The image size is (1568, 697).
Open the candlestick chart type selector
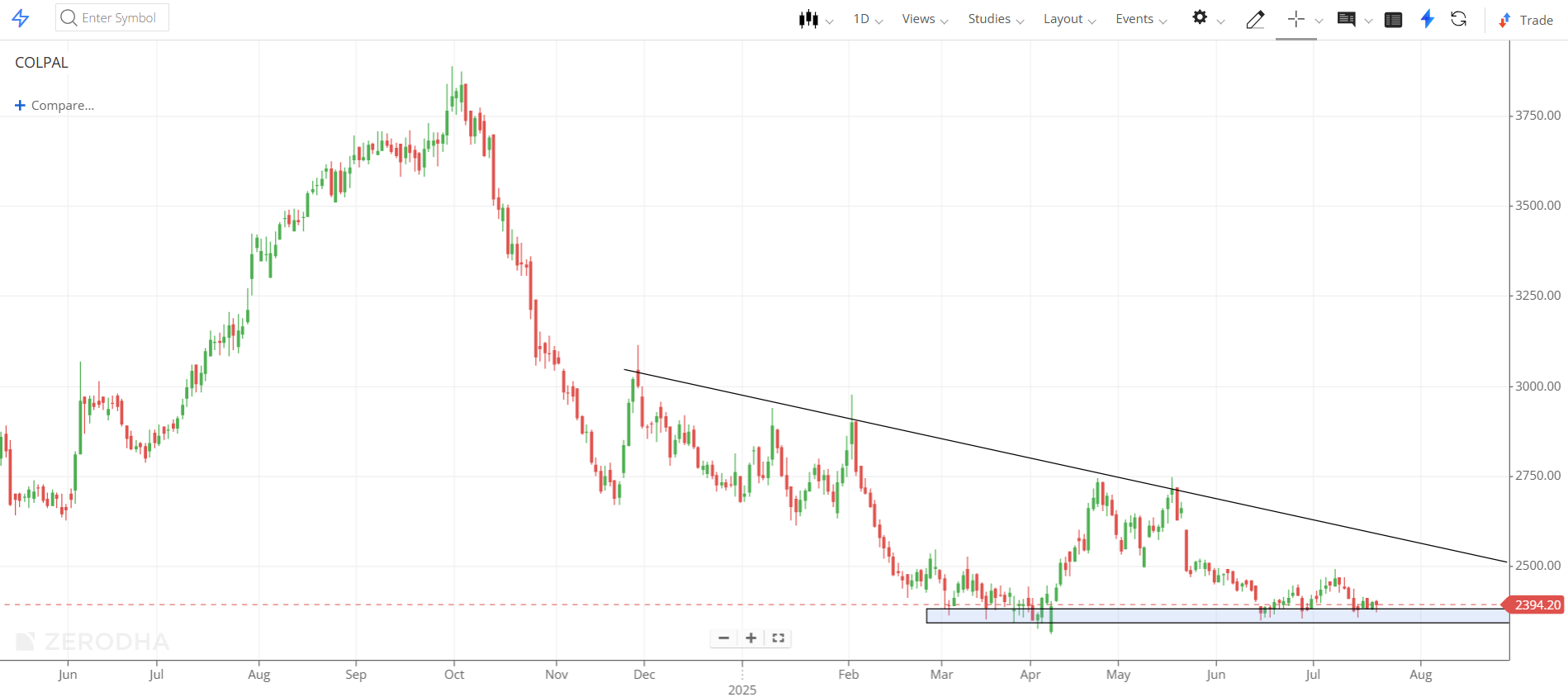pyautogui.click(x=809, y=19)
